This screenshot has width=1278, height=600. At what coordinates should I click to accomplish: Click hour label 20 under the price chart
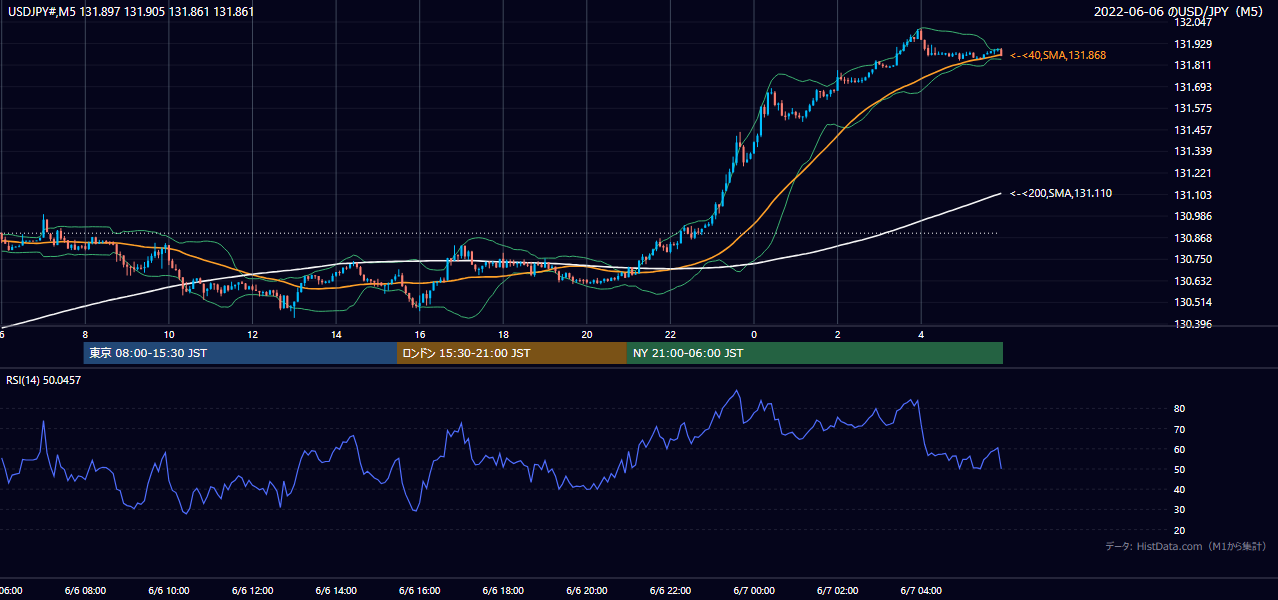[x=587, y=335]
